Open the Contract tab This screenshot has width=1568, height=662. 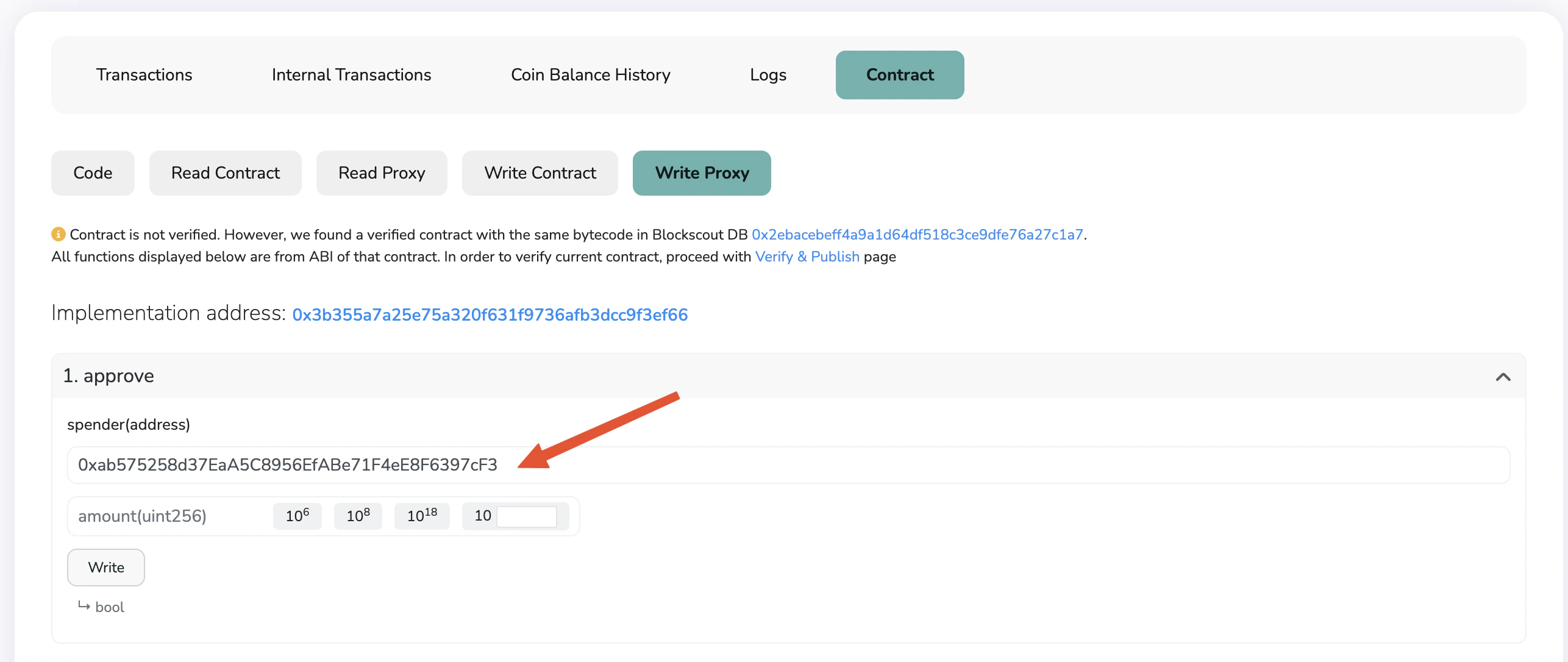tap(899, 74)
